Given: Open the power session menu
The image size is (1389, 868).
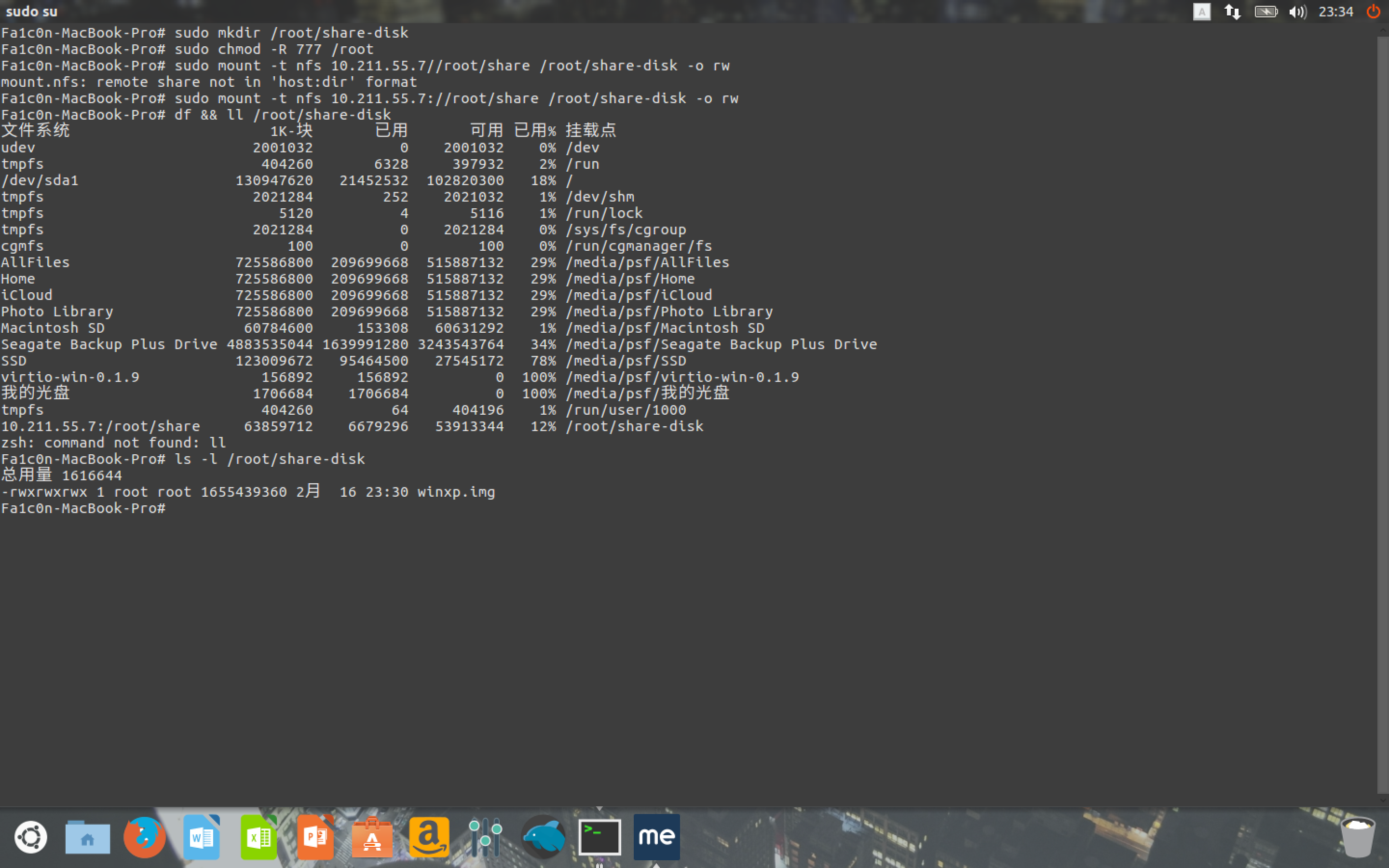Looking at the screenshot, I should pyautogui.click(x=1374, y=12).
